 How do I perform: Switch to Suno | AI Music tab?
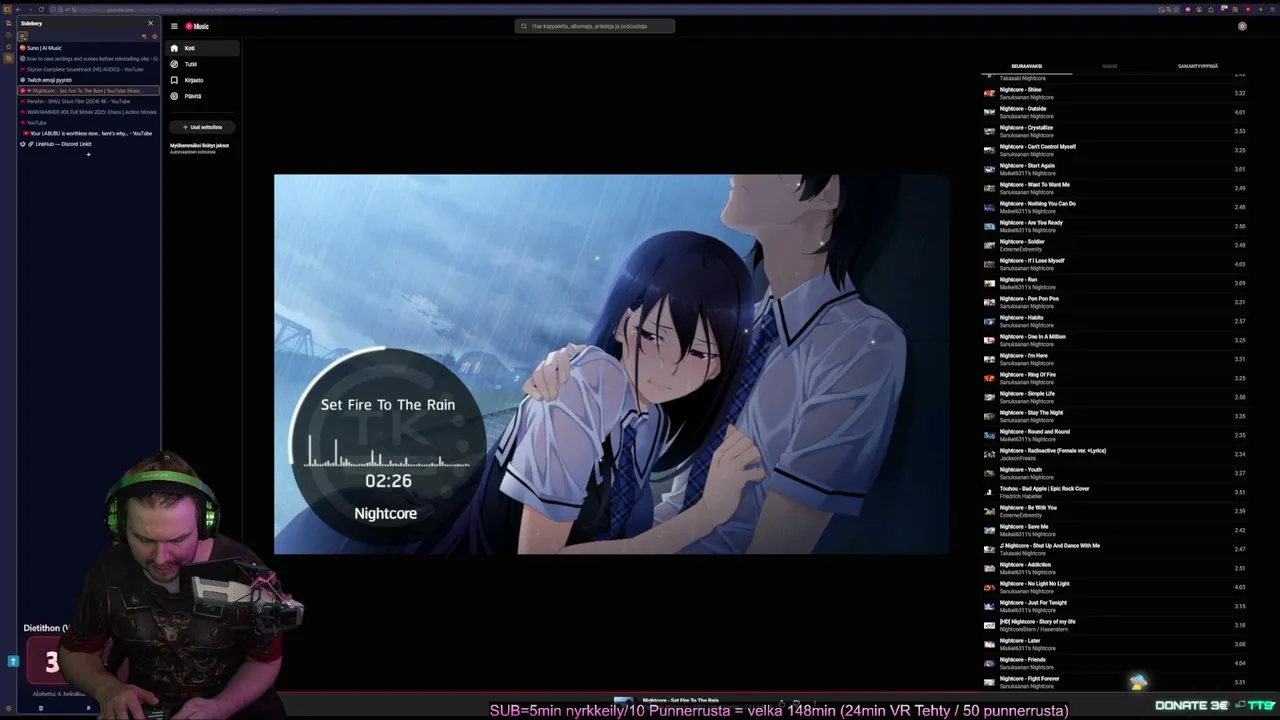pos(88,48)
